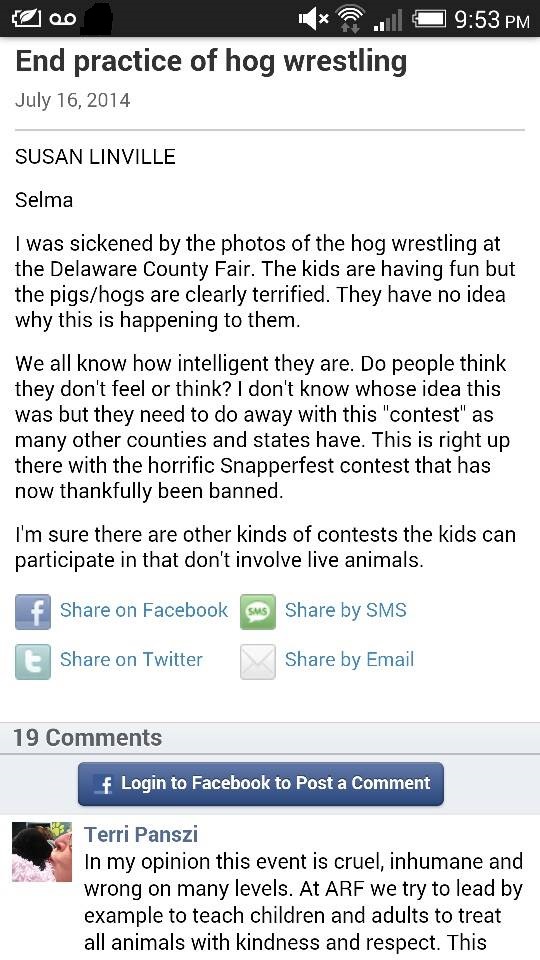
Task: Tap the green SMS share icon
Action: (258, 612)
